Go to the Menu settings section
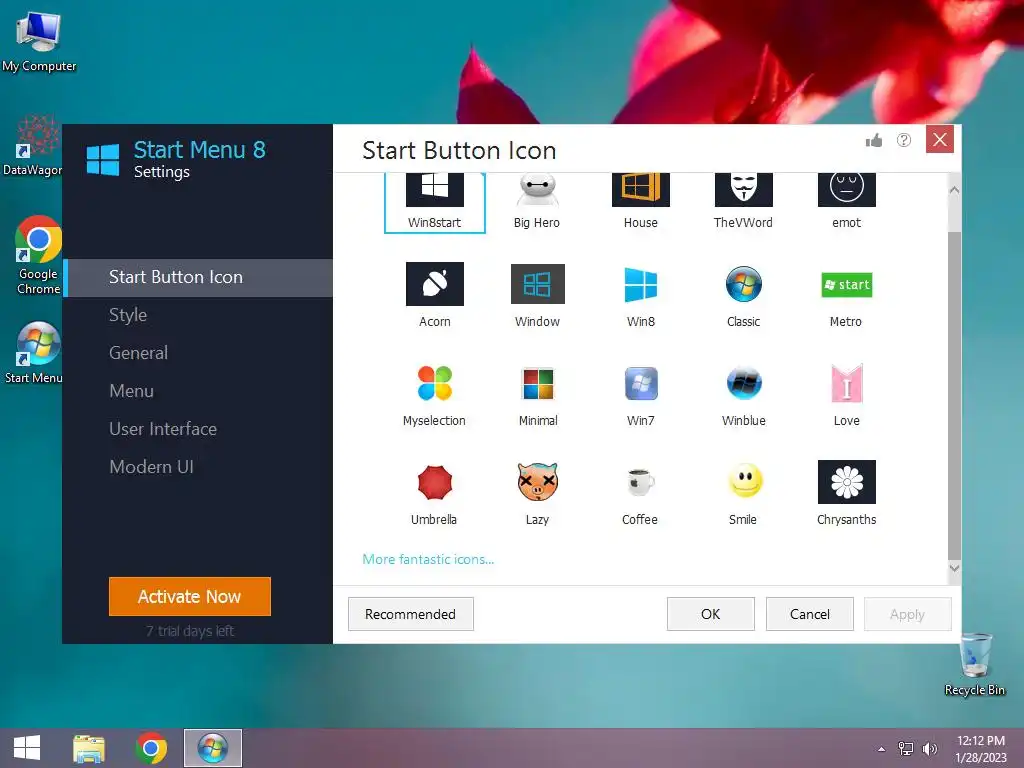1024x768 pixels. [x=198, y=391]
